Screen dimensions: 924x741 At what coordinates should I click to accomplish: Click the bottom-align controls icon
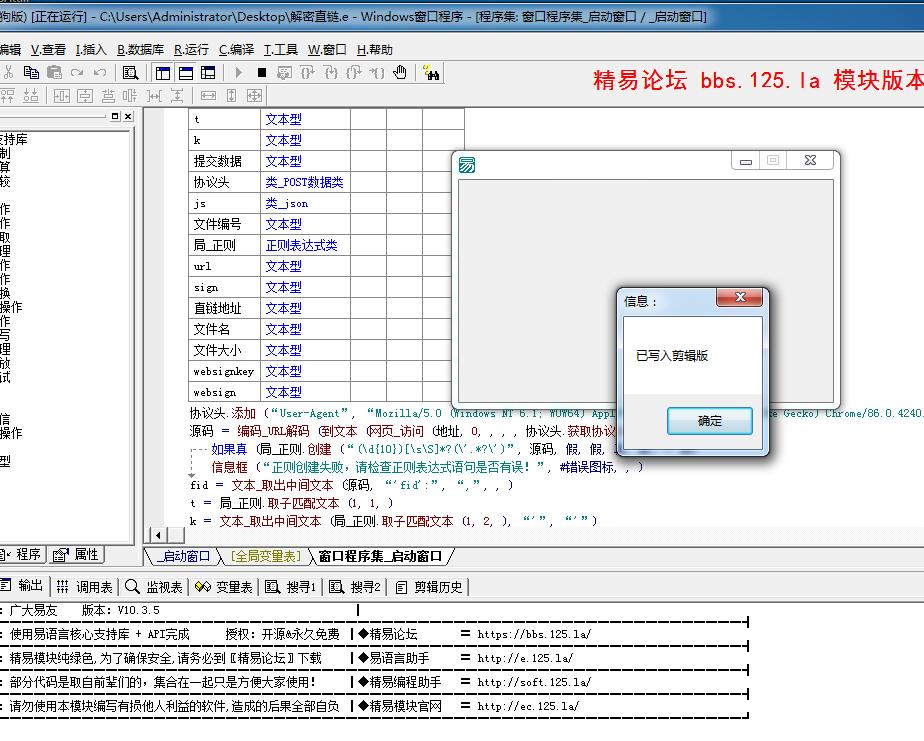[31, 95]
